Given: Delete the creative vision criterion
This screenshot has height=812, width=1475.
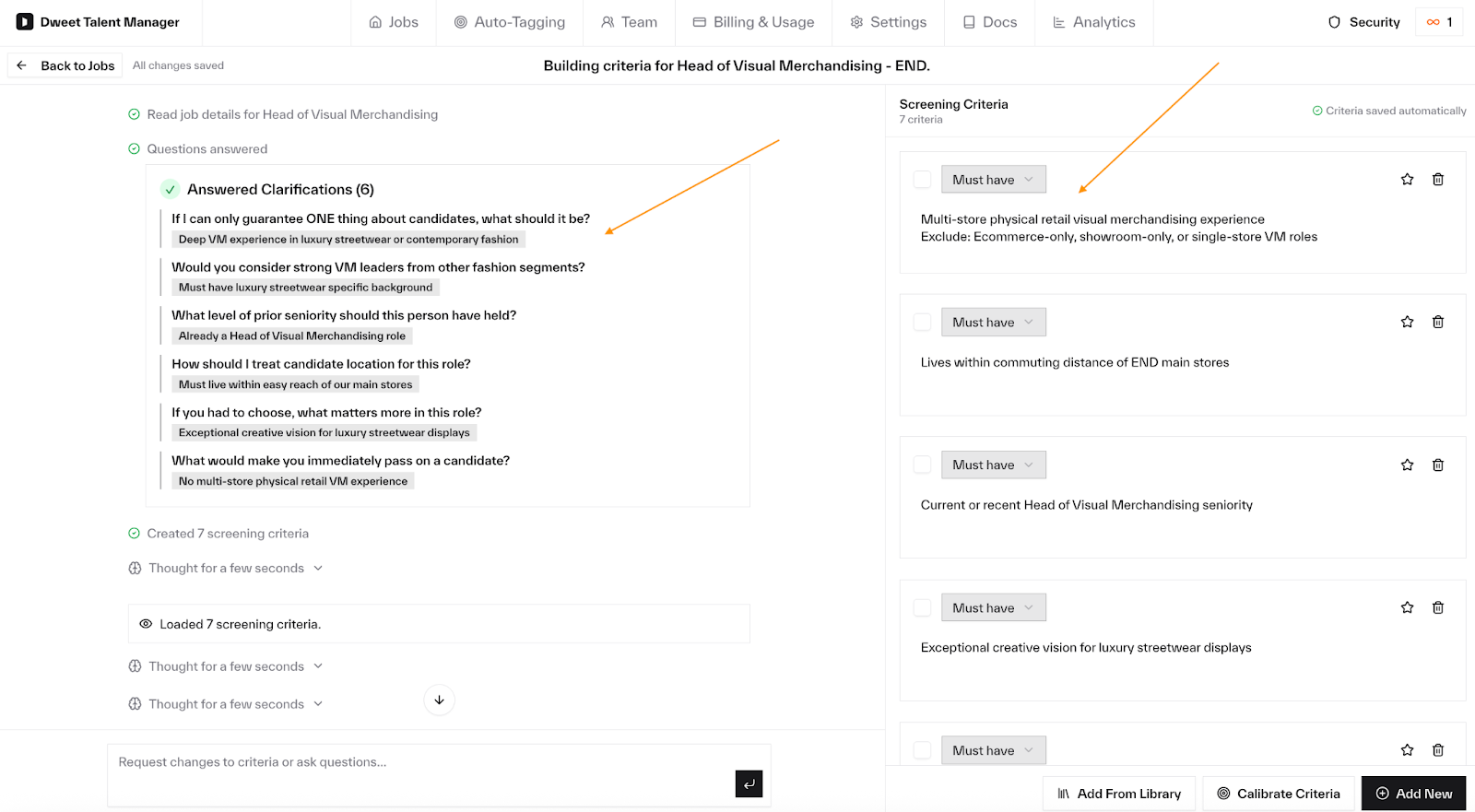Looking at the screenshot, I should (x=1437, y=607).
